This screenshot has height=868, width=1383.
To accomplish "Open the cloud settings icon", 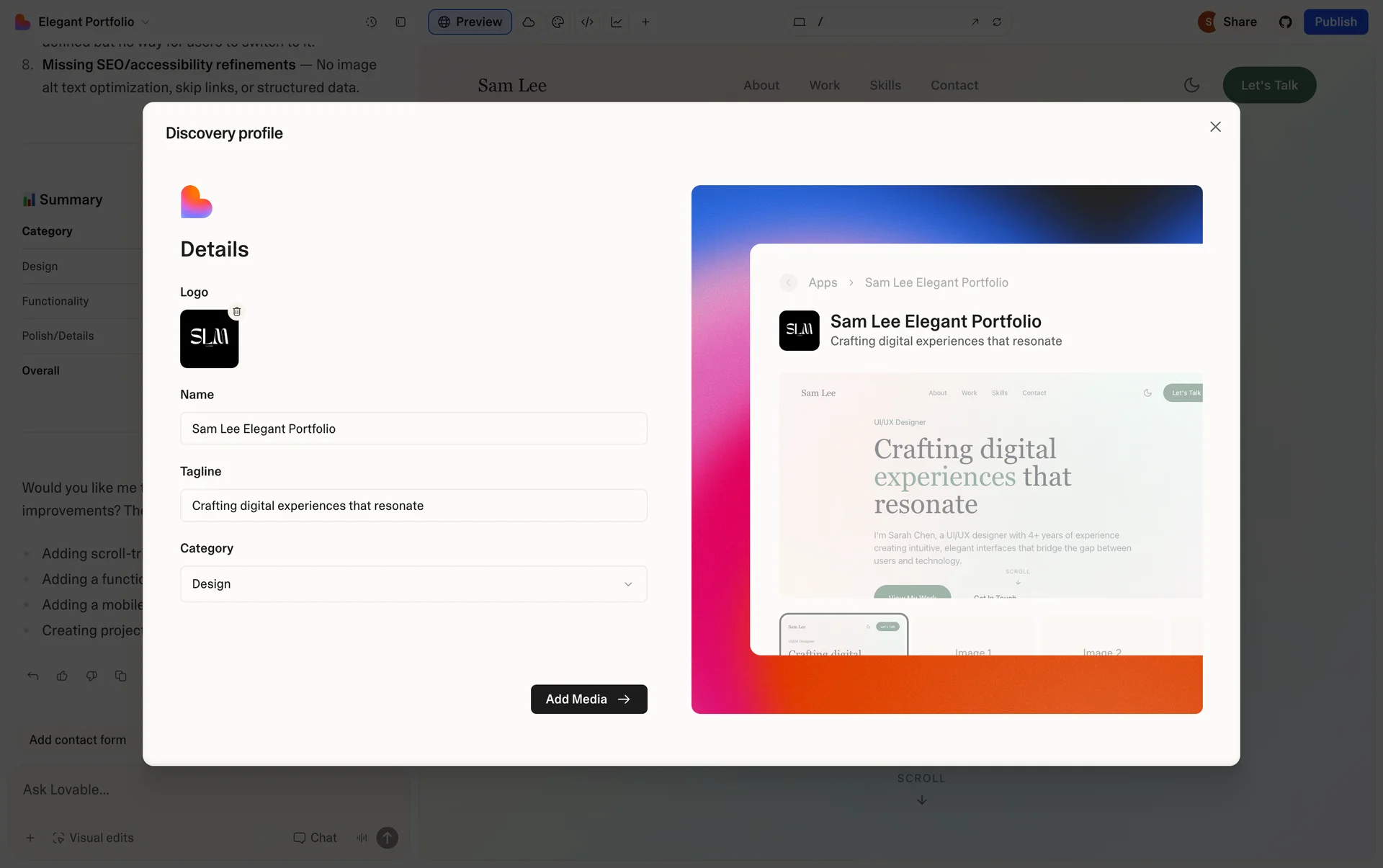I will click(x=528, y=22).
